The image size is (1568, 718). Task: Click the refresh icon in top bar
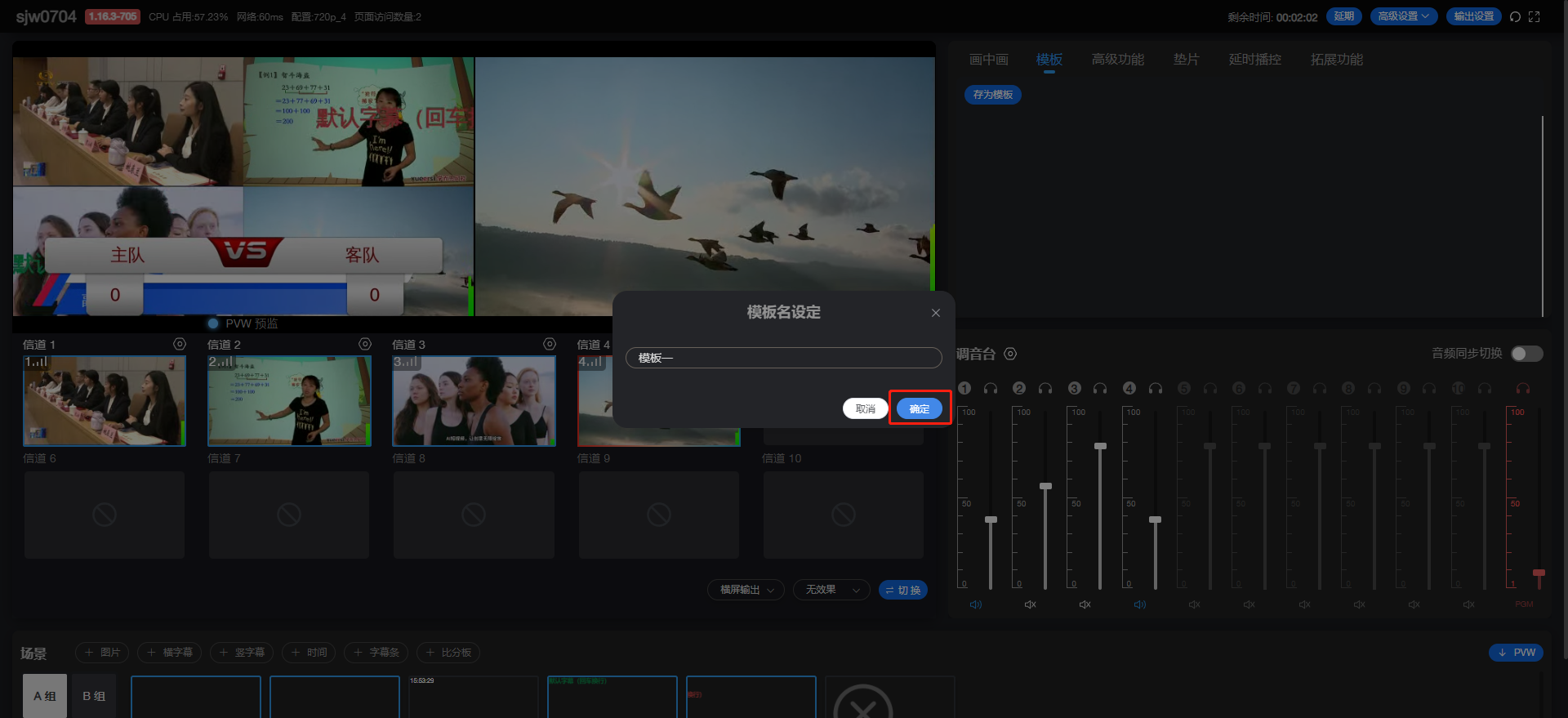(1515, 17)
